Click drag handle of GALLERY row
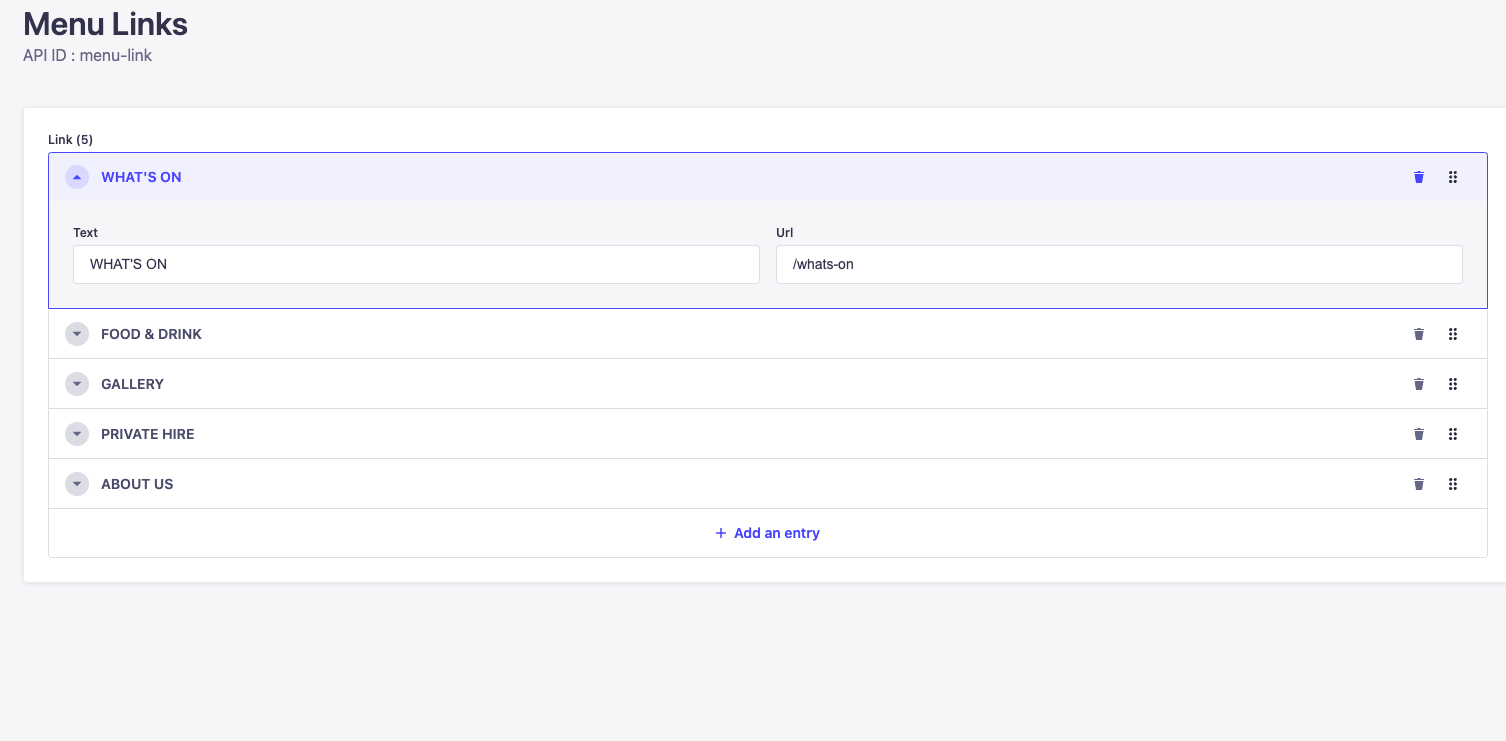 click(x=1453, y=384)
